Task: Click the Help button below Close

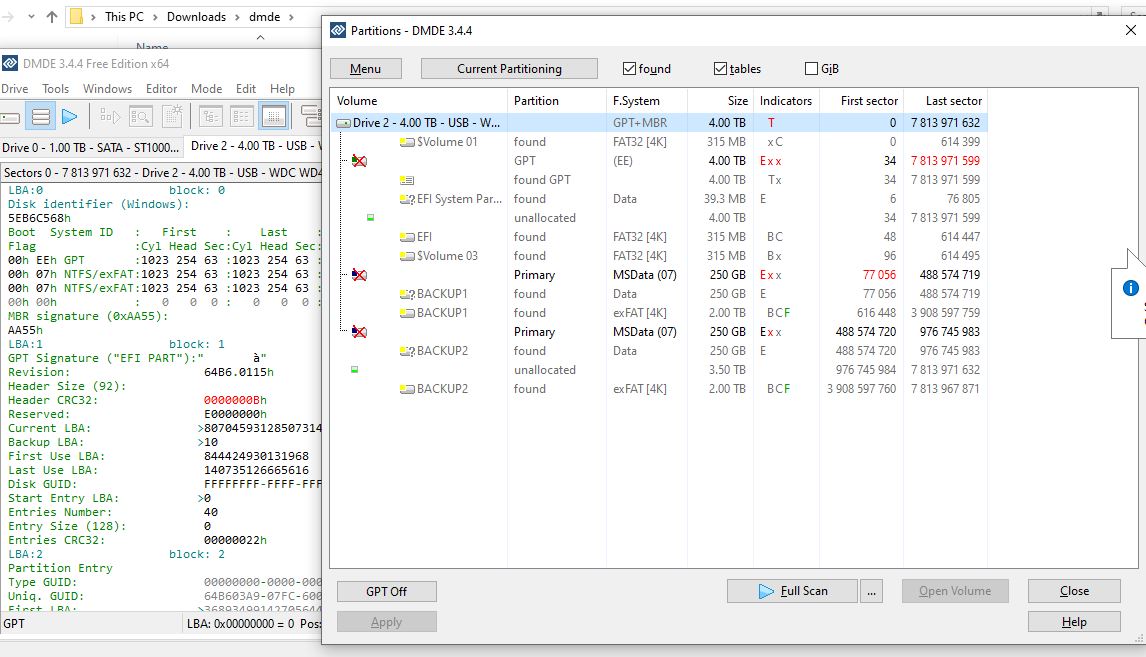Action: click(x=1074, y=622)
